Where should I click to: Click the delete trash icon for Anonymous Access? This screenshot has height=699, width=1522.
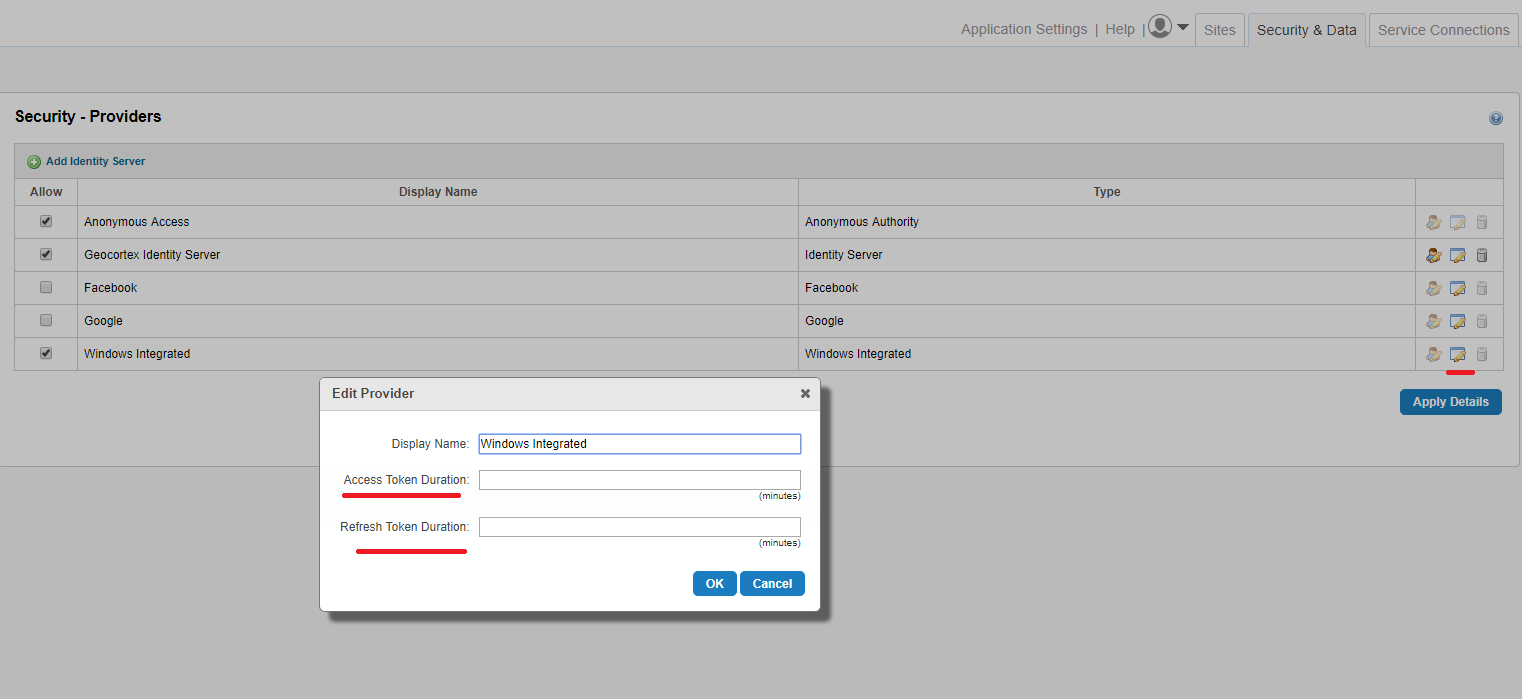click(1482, 222)
